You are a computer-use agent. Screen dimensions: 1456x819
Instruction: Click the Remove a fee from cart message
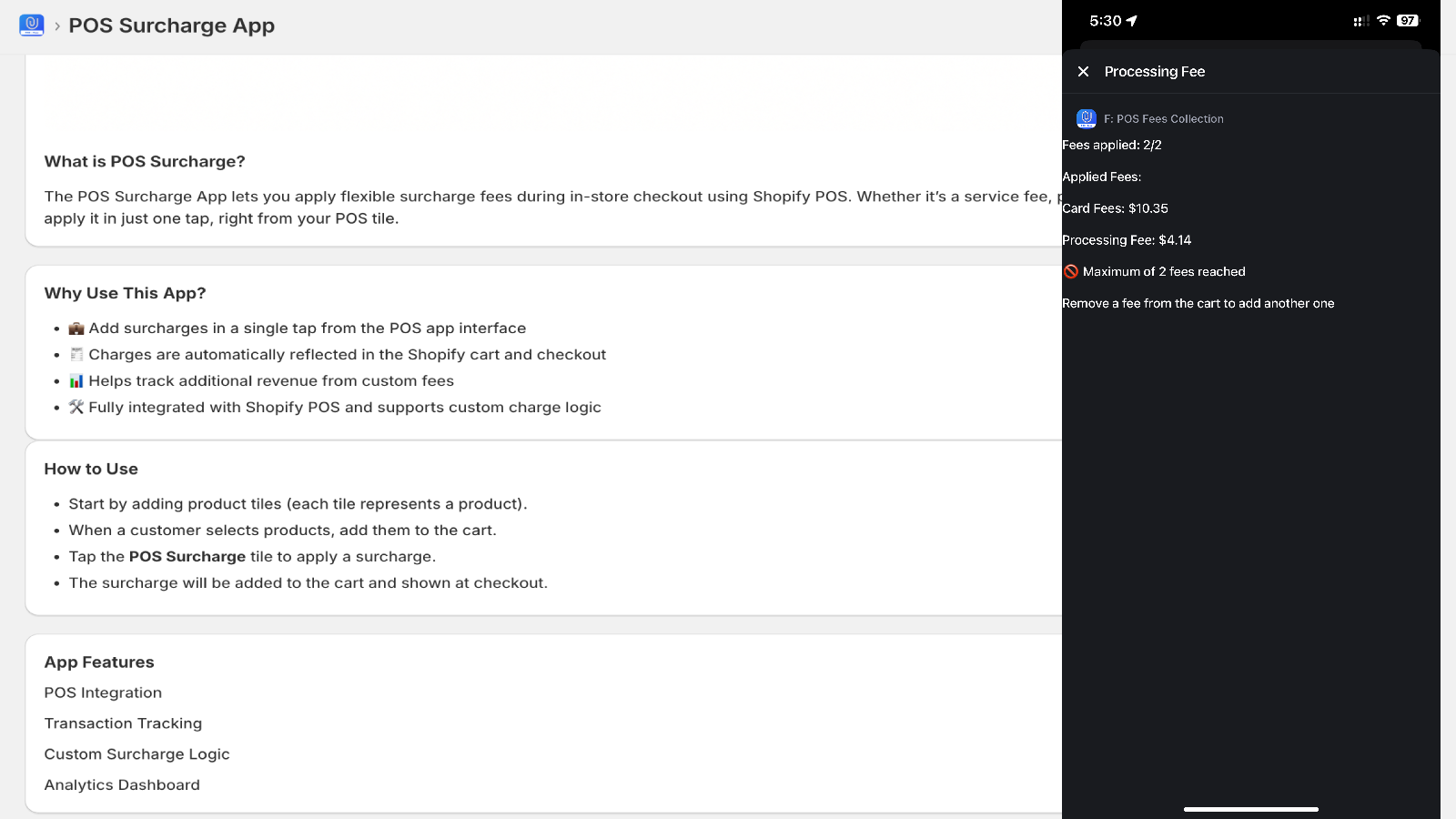click(1198, 304)
